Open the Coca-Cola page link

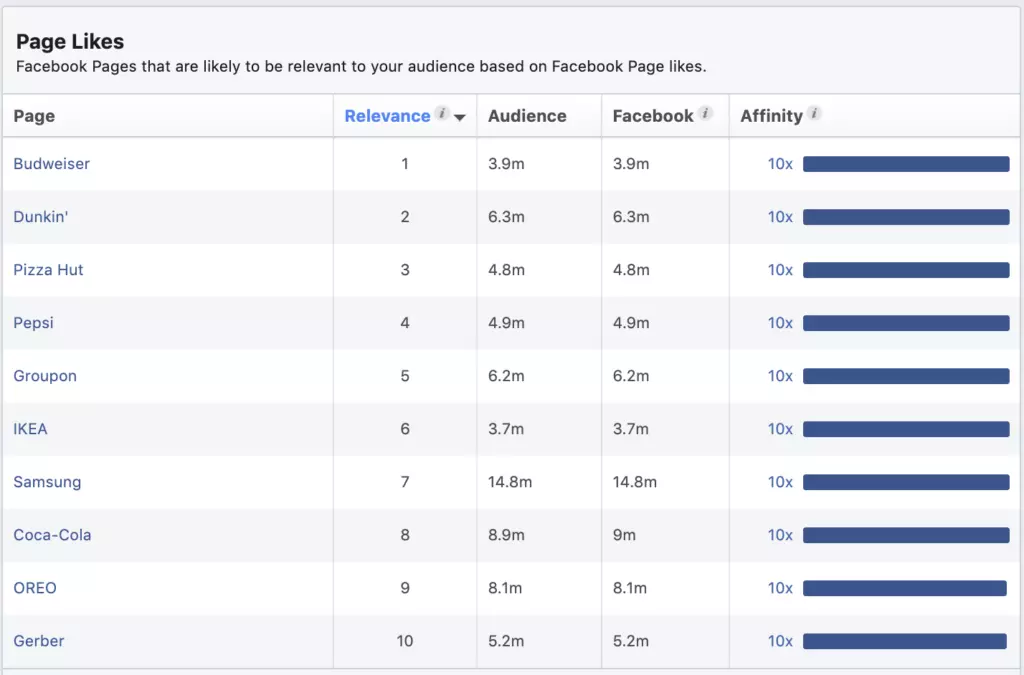tap(52, 535)
